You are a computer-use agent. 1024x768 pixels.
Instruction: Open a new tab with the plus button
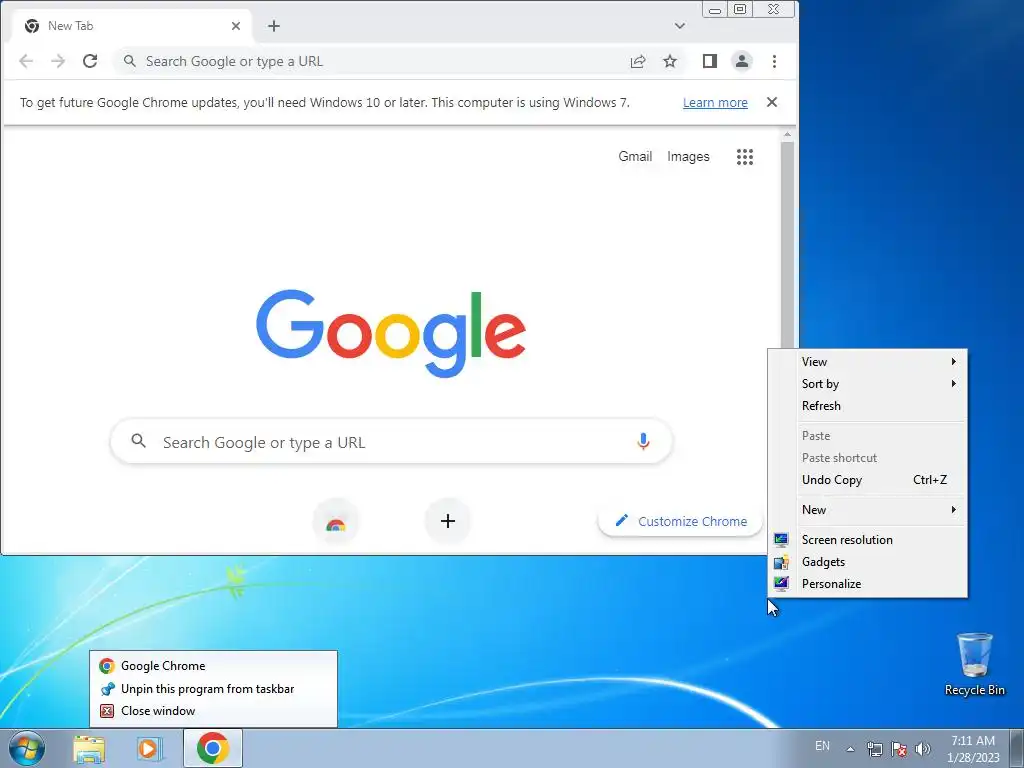click(274, 26)
